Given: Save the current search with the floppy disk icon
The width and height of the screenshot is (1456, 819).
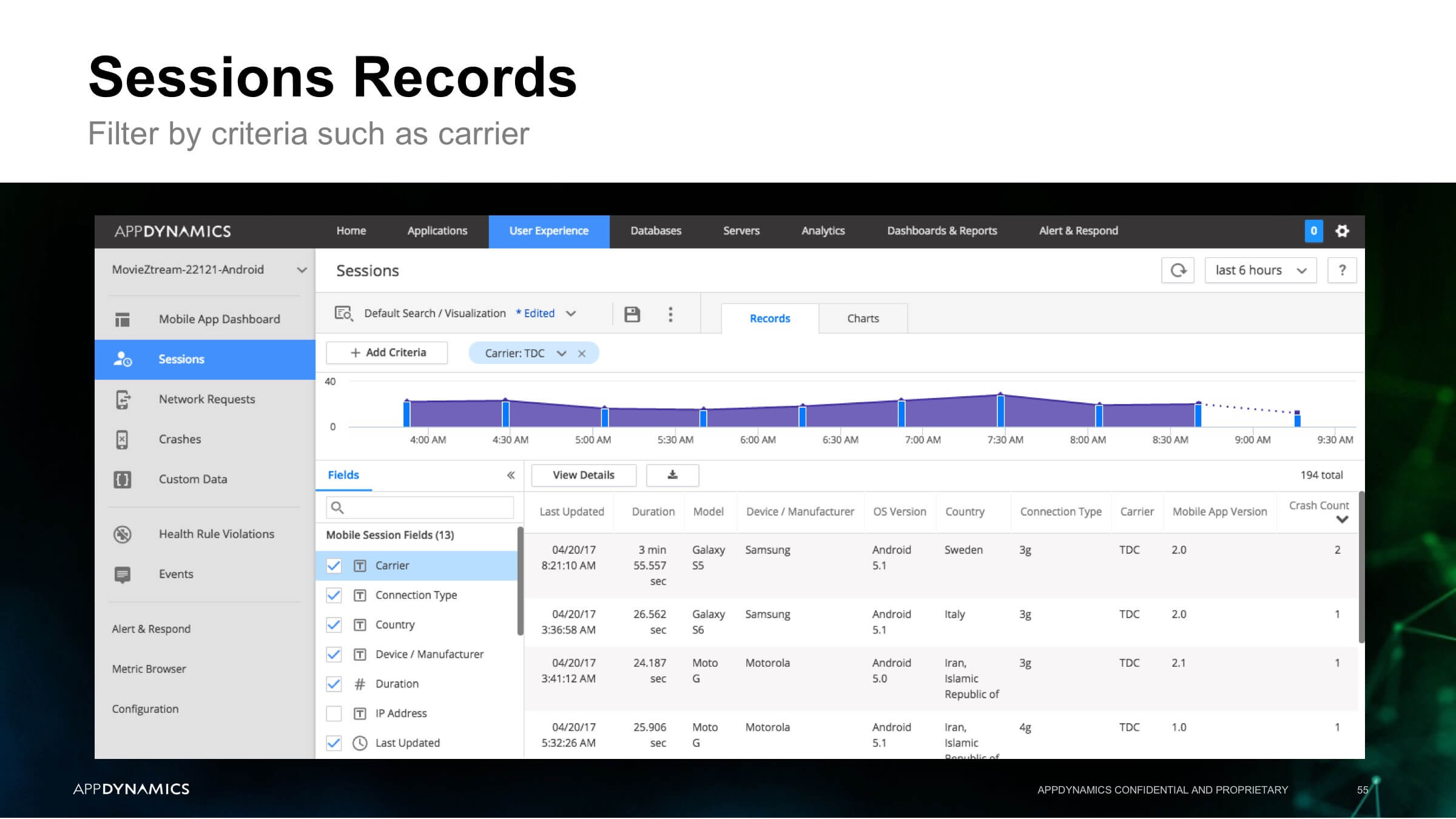Looking at the screenshot, I should pyautogui.click(x=632, y=314).
